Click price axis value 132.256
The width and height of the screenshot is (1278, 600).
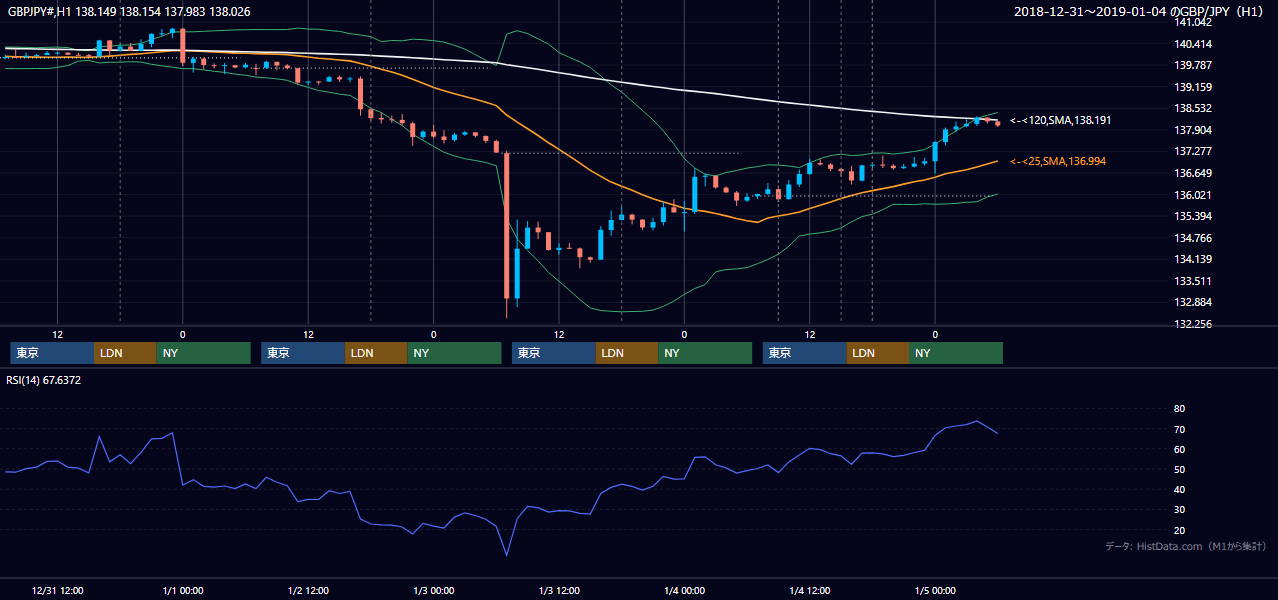[1194, 324]
